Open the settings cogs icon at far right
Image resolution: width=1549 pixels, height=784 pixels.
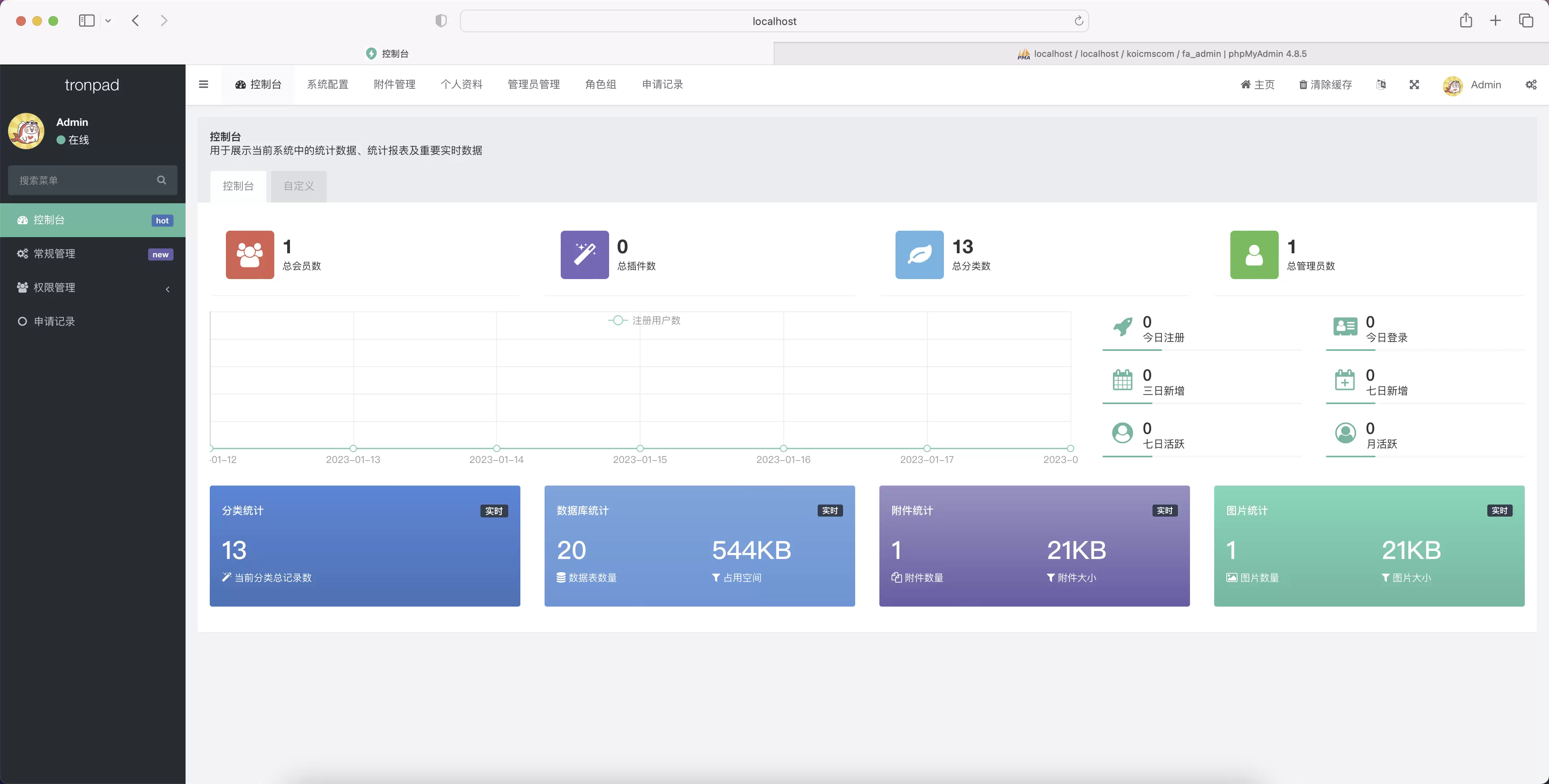point(1531,85)
